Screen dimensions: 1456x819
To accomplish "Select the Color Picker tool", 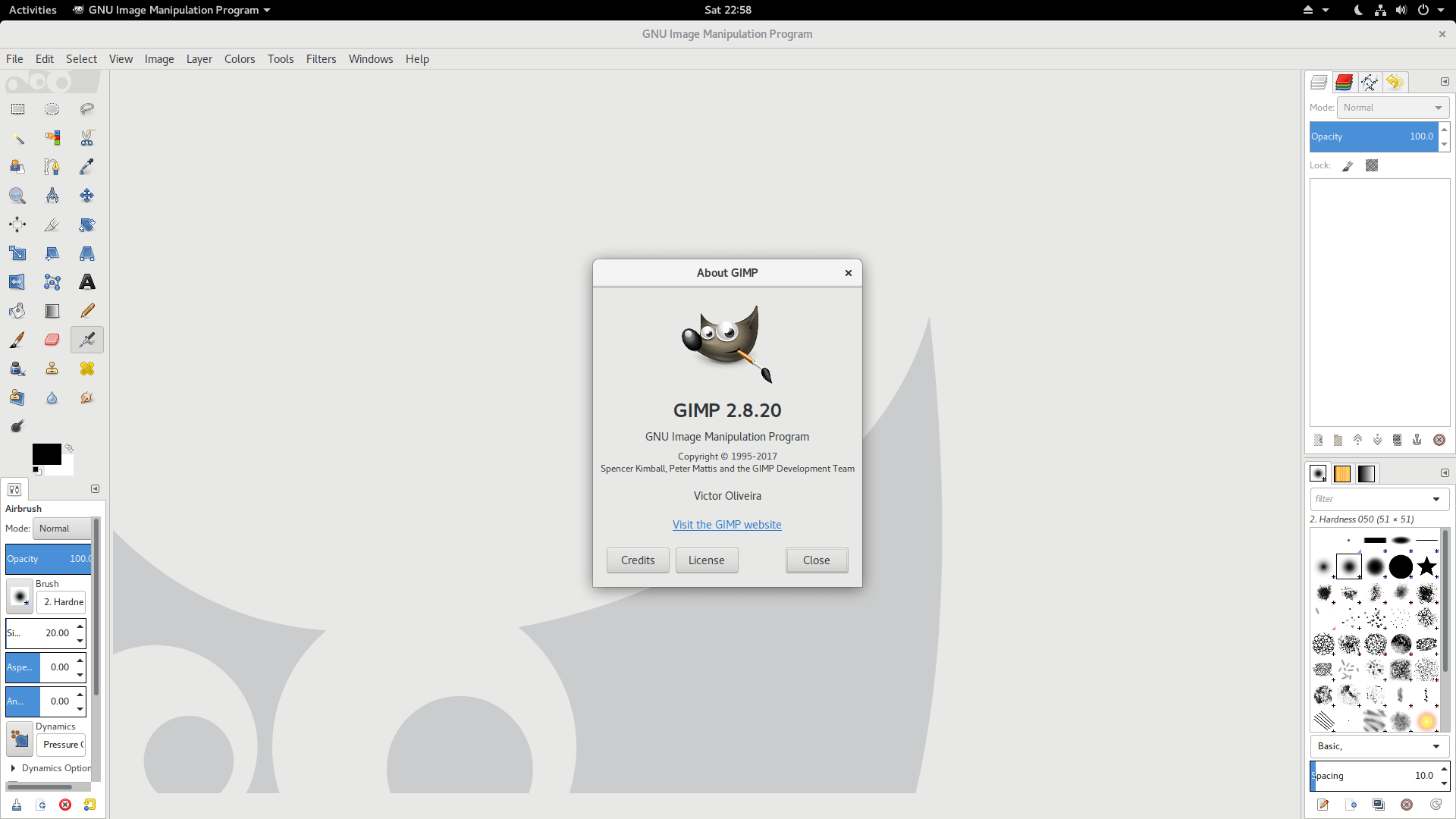I will (87, 167).
